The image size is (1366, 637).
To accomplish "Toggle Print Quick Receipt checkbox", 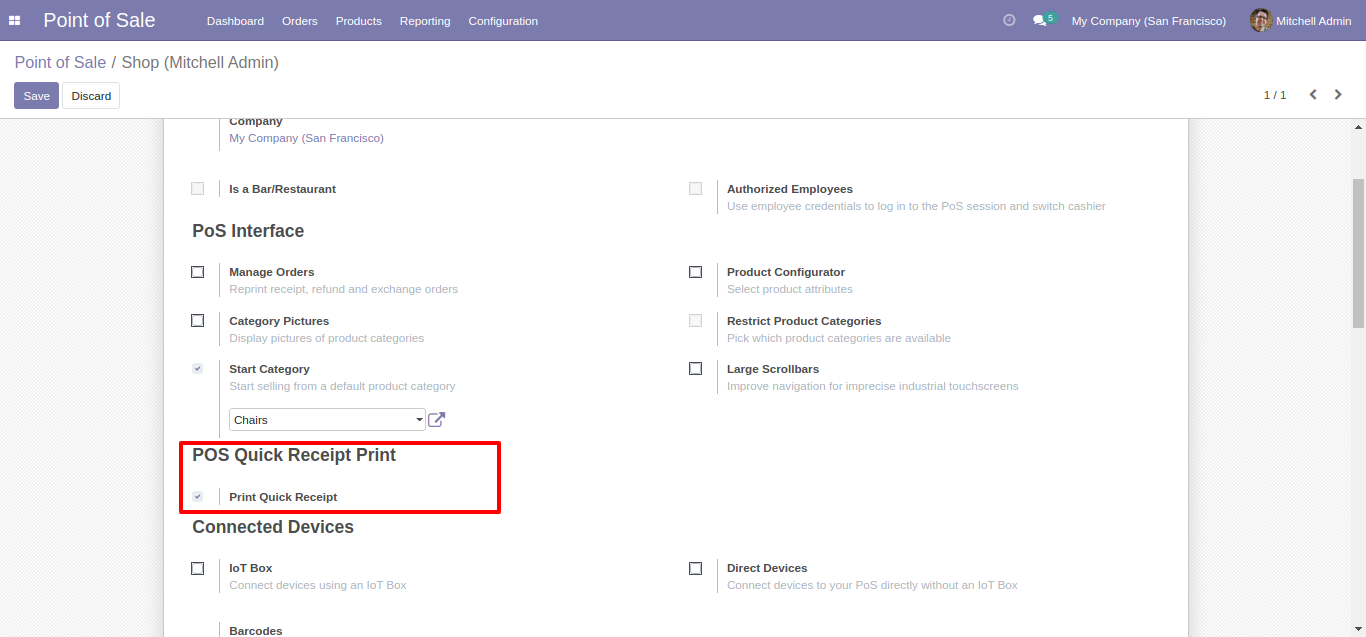I will click(x=198, y=497).
